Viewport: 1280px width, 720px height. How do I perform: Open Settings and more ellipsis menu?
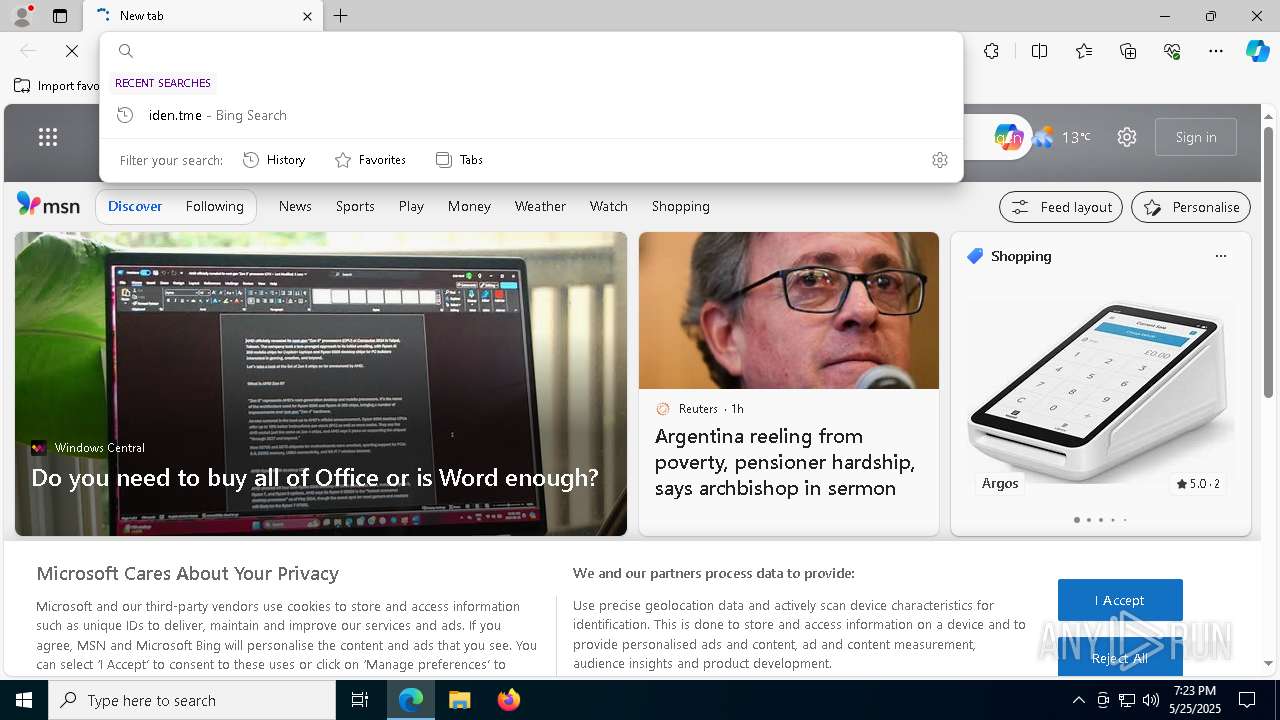(1216, 51)
